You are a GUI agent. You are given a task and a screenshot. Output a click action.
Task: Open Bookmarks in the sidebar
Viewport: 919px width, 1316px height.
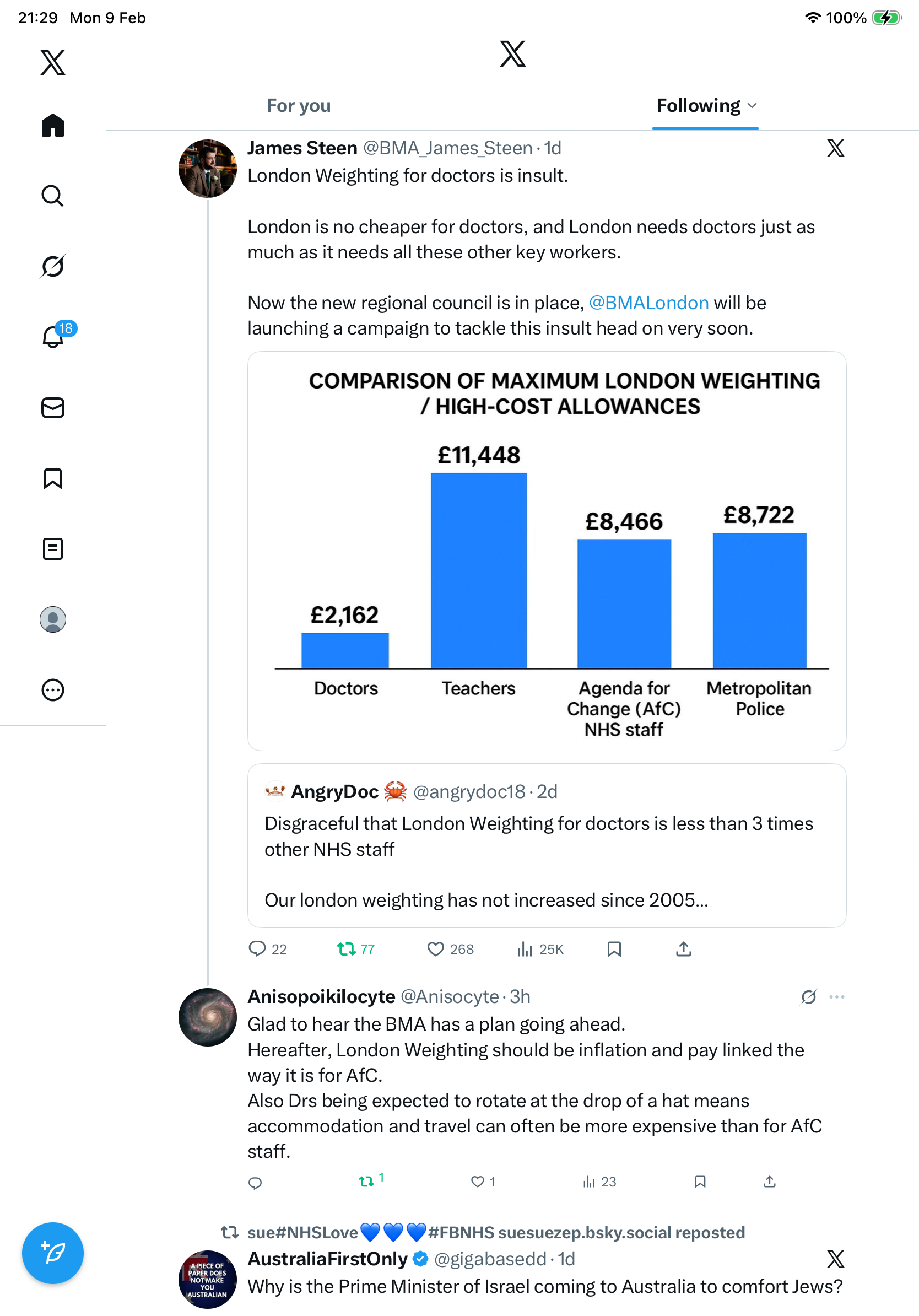pos(53,478)
